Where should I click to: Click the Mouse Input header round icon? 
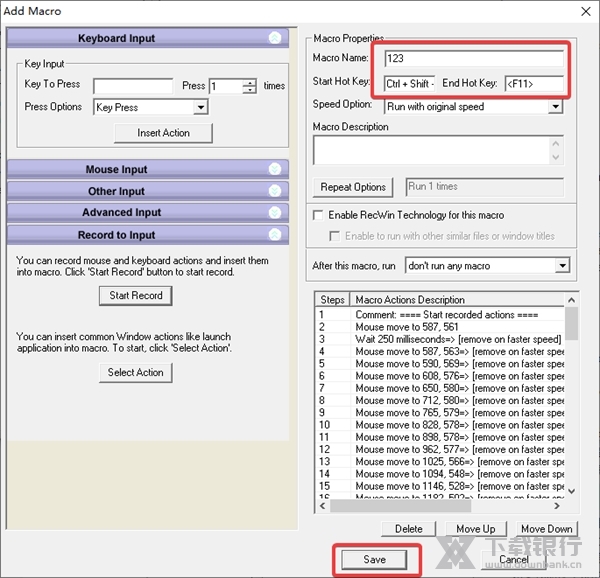[x=275, y=169]
